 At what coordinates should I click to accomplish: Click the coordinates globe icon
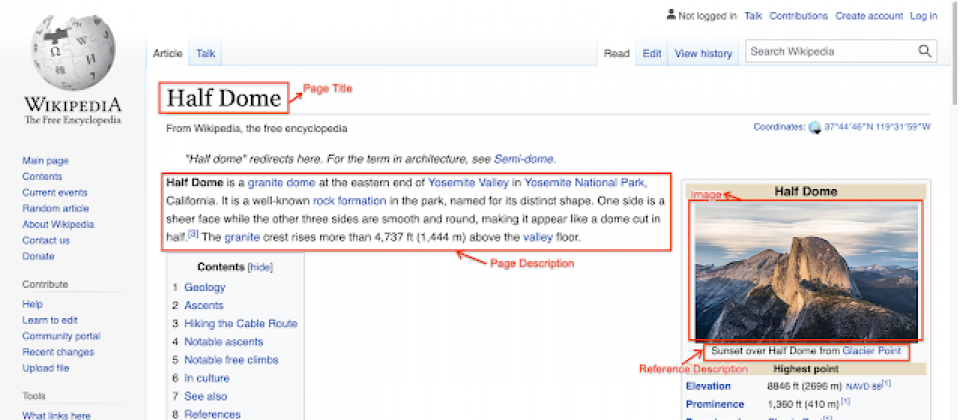click(x=814, y=127)
